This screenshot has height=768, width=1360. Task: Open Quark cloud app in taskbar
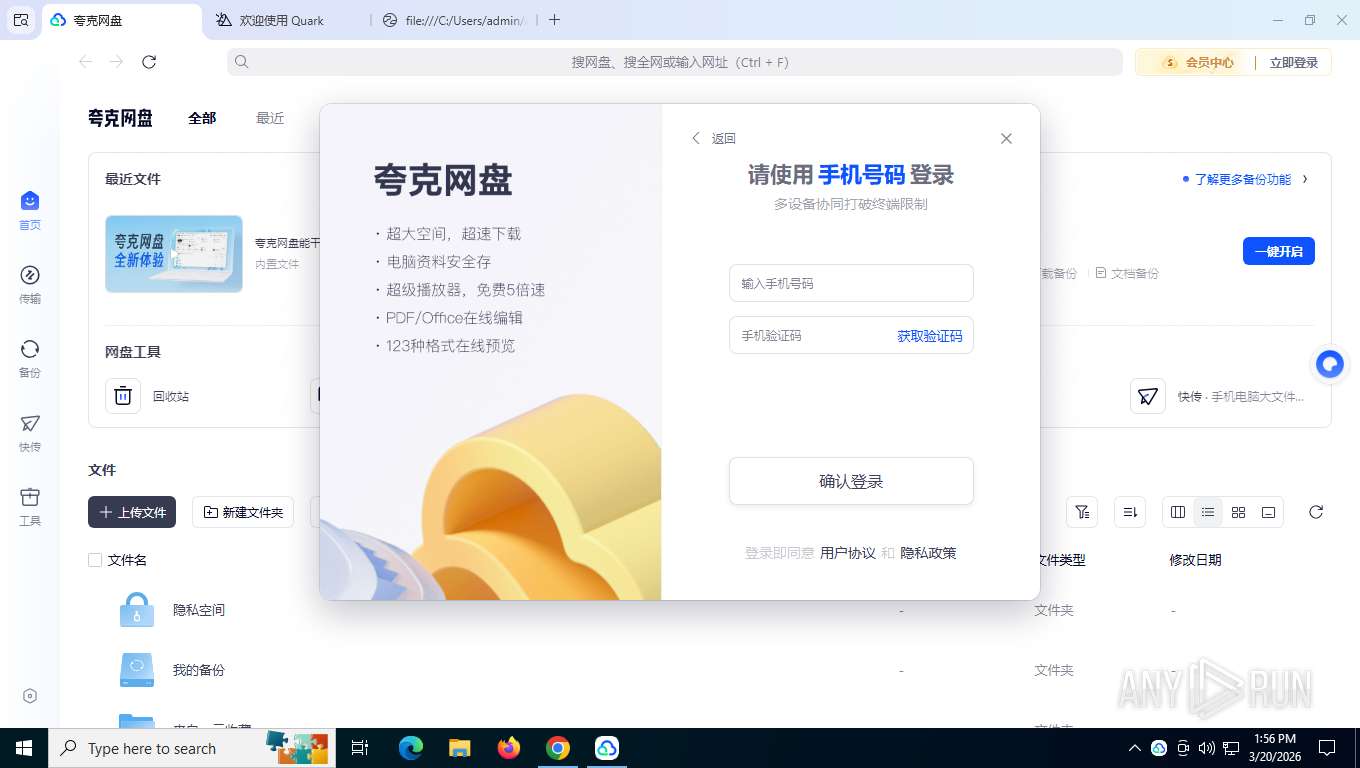pyautogui.click(x=607, y=748)
